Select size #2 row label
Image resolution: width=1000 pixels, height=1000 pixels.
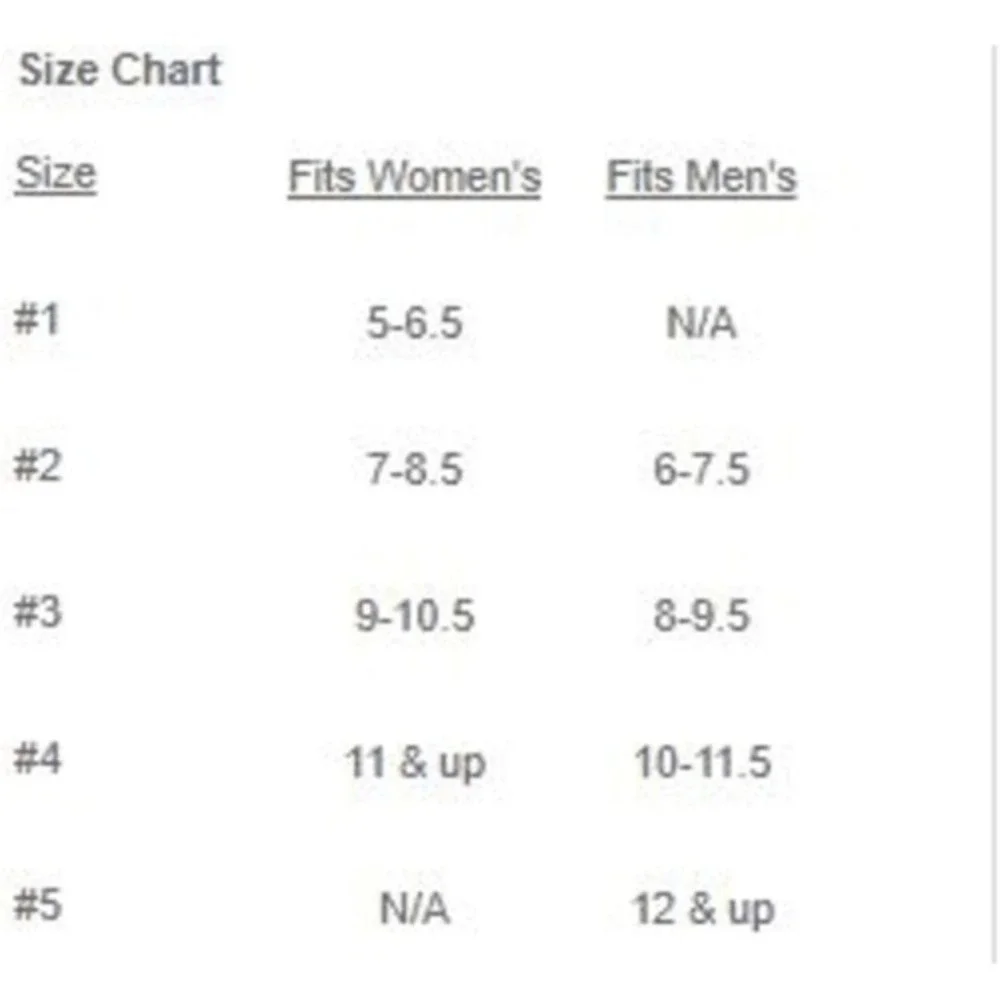click(38, 466)
